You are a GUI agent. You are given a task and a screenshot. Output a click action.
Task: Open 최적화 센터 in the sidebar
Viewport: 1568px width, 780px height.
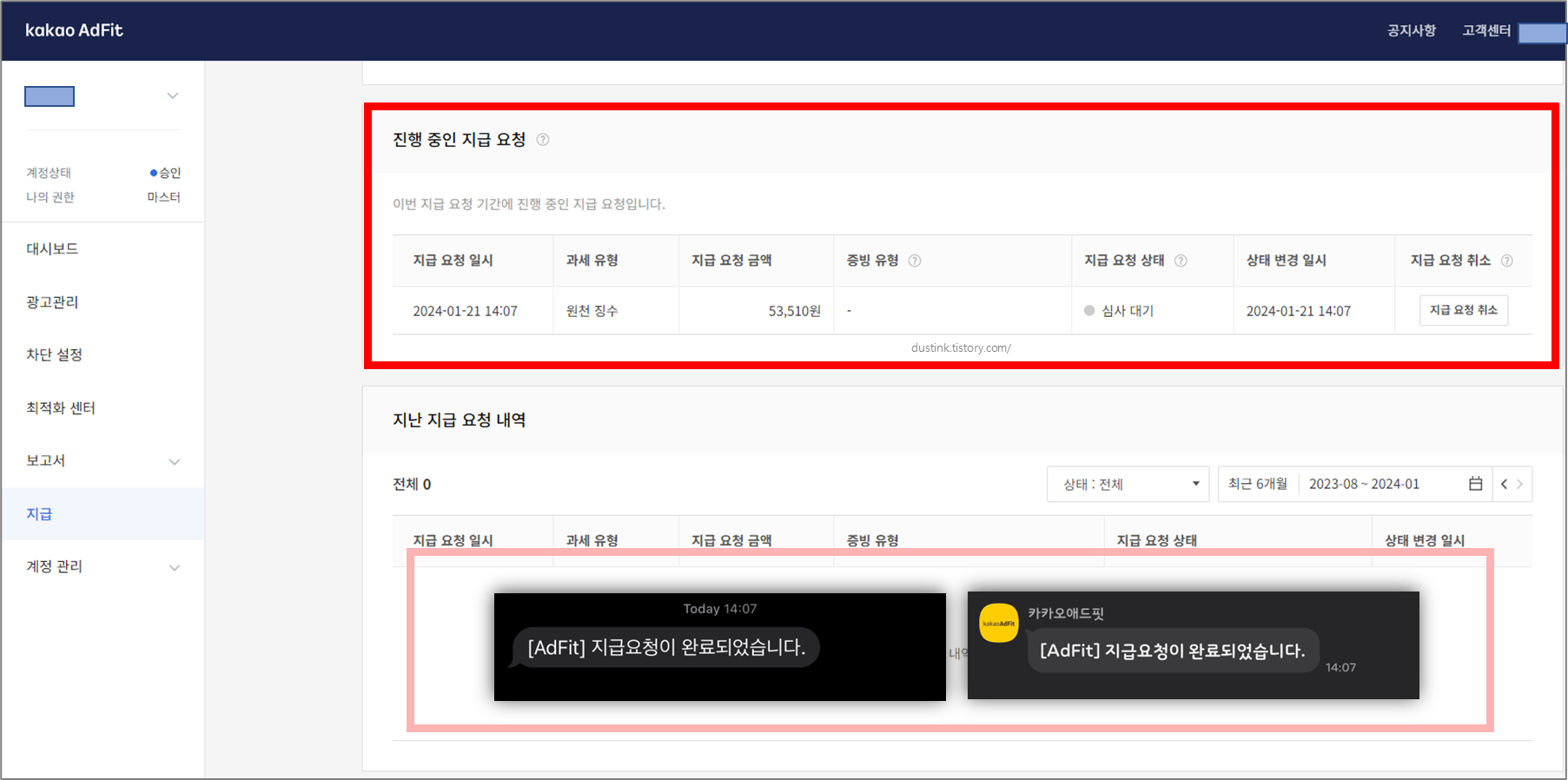[61, 407]
